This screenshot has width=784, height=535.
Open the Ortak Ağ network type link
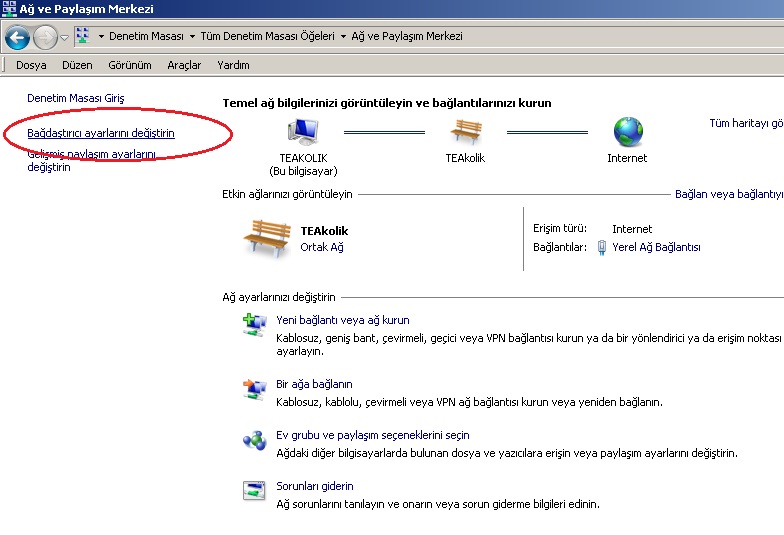322,247
